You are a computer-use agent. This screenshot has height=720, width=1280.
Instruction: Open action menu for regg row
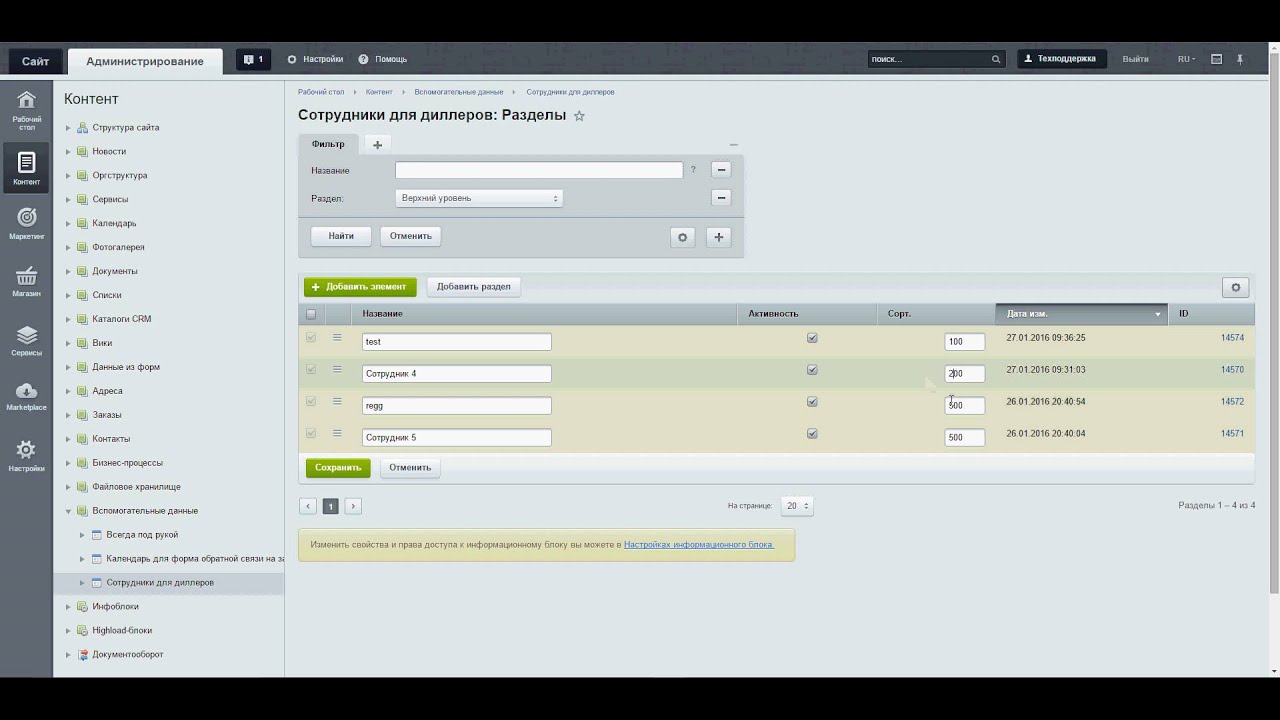pos(337,402)
